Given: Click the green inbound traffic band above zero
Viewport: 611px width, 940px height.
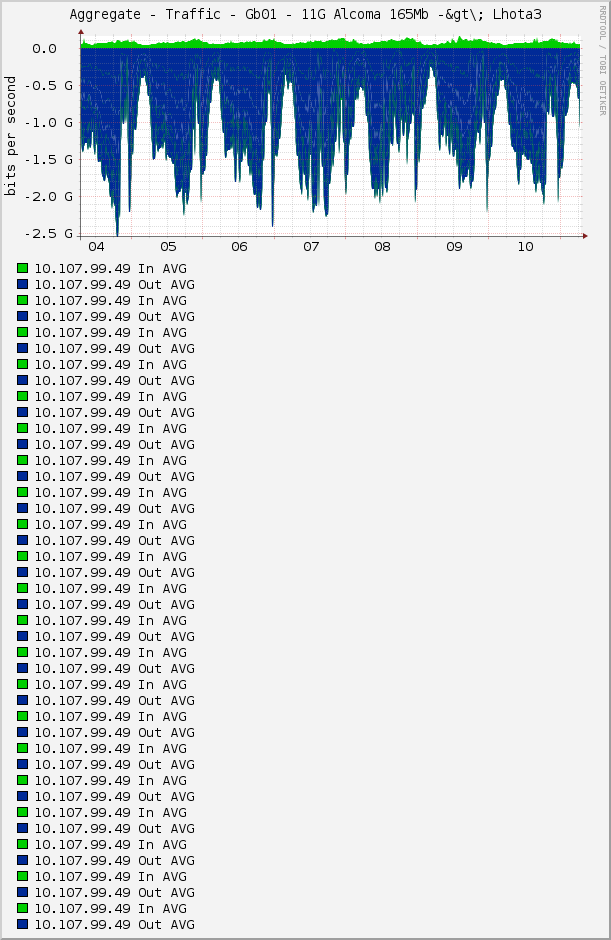Looking at the screenshot, I should click(330, 44).
